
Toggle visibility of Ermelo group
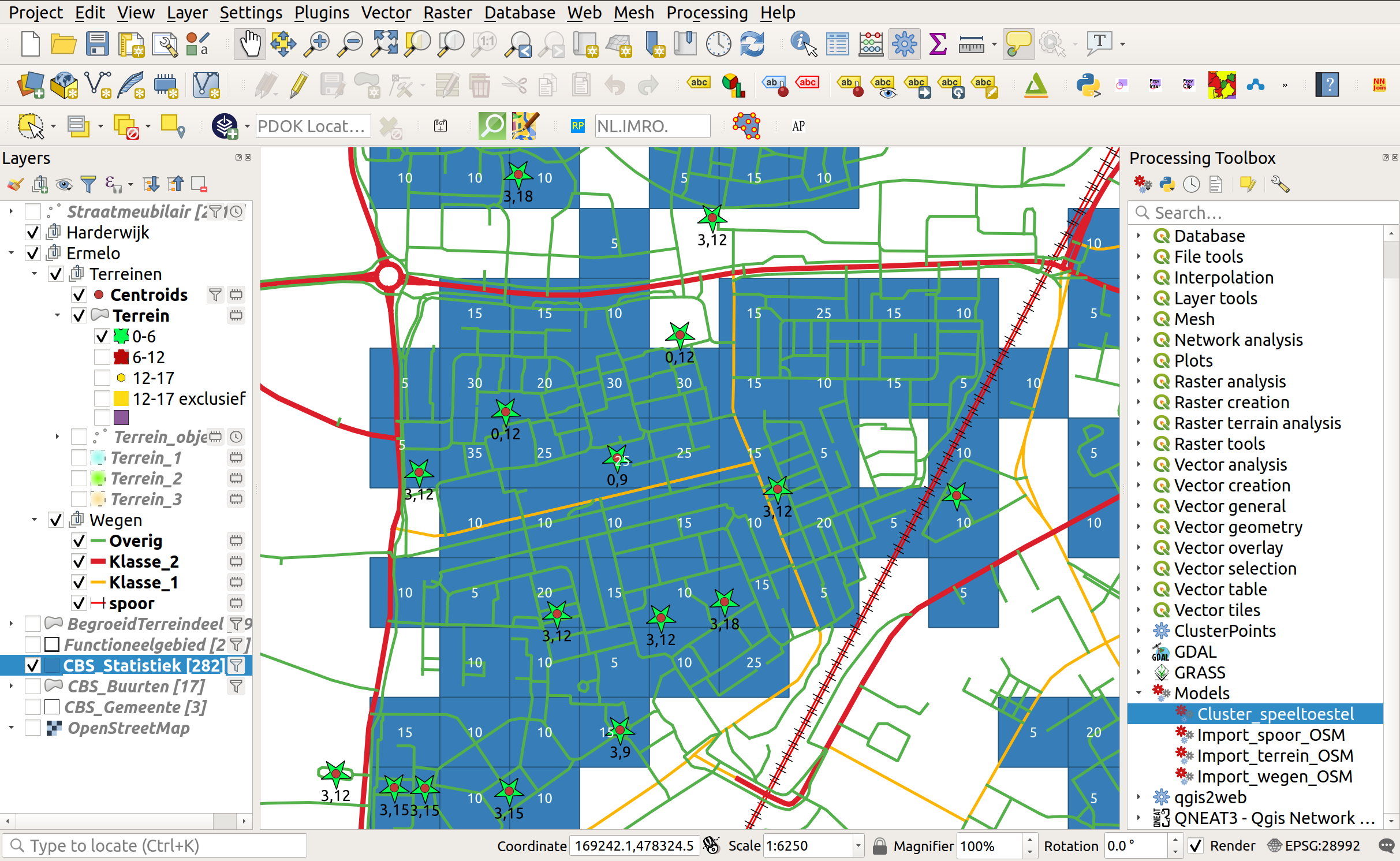tap(33, 254)
